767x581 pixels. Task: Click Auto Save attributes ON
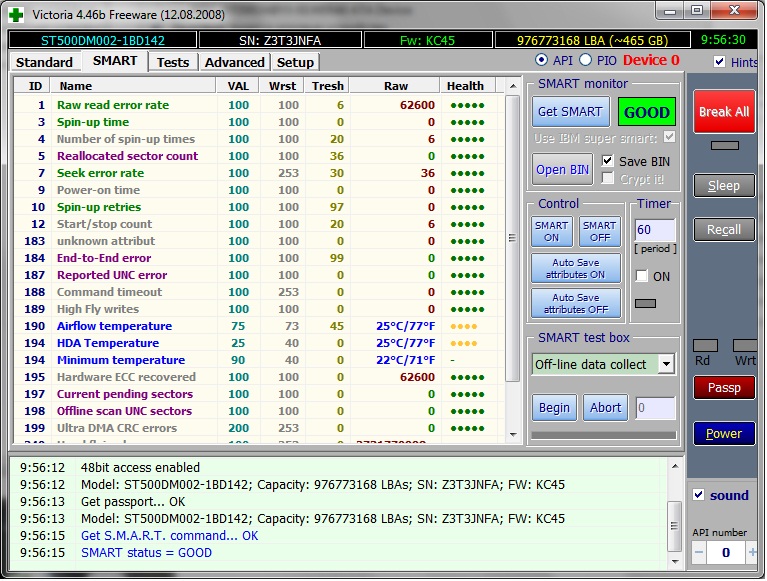pyautogui.click(x=576, y=268)
